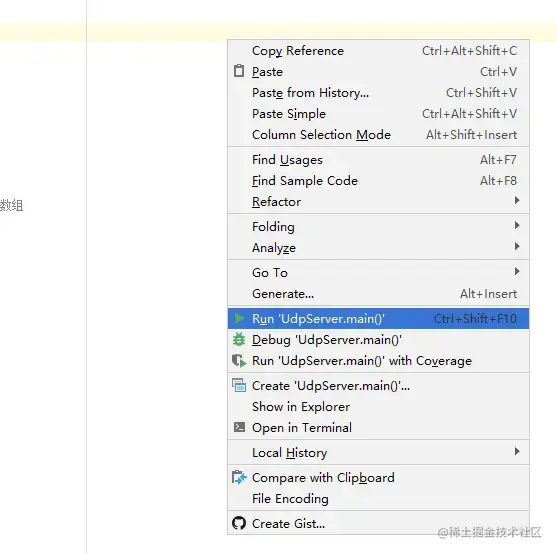
Task: Click the Run with Coverage shield icon
Action: (239, 361)
